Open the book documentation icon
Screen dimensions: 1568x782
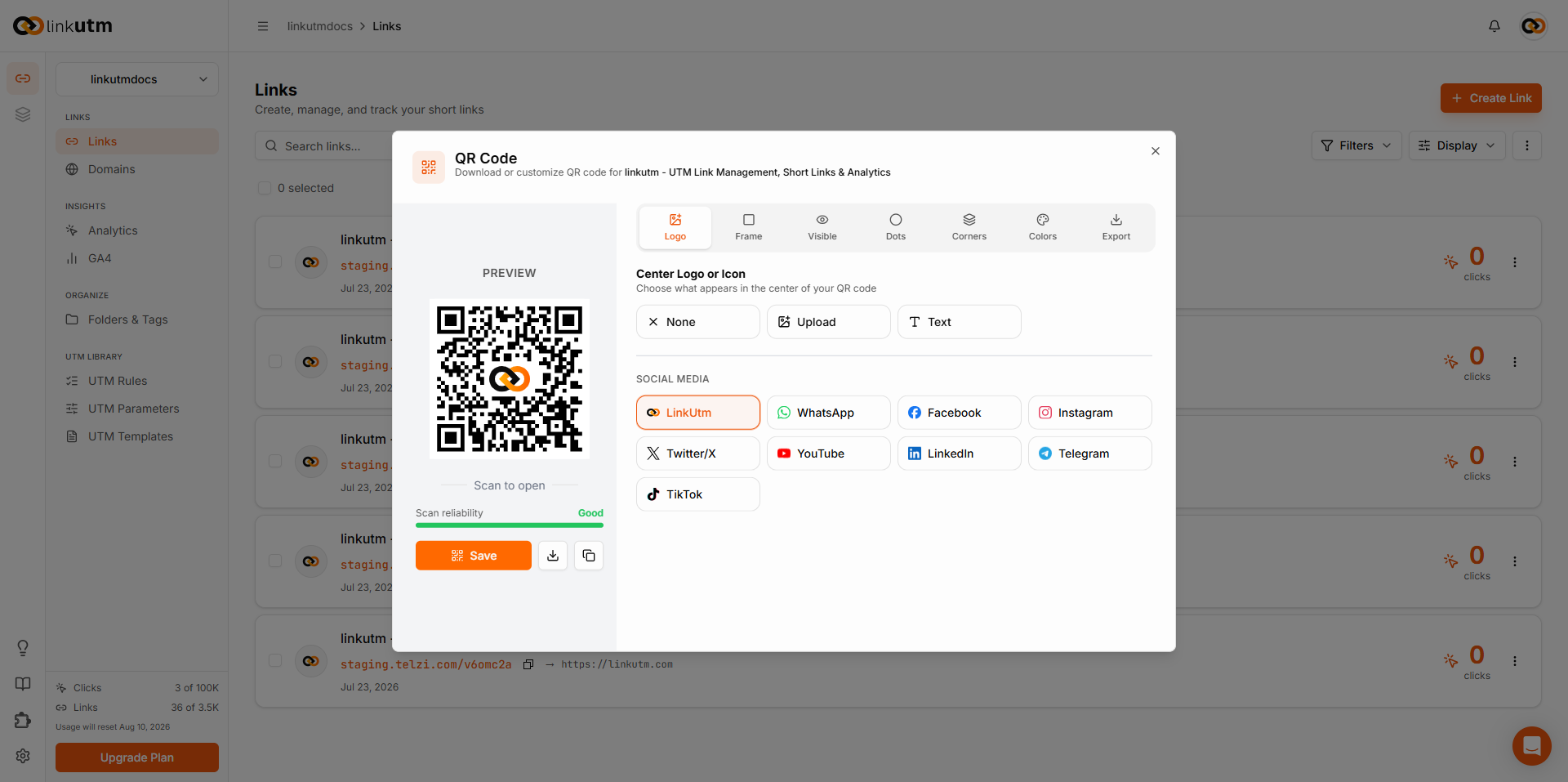click(x=23, y=684)
